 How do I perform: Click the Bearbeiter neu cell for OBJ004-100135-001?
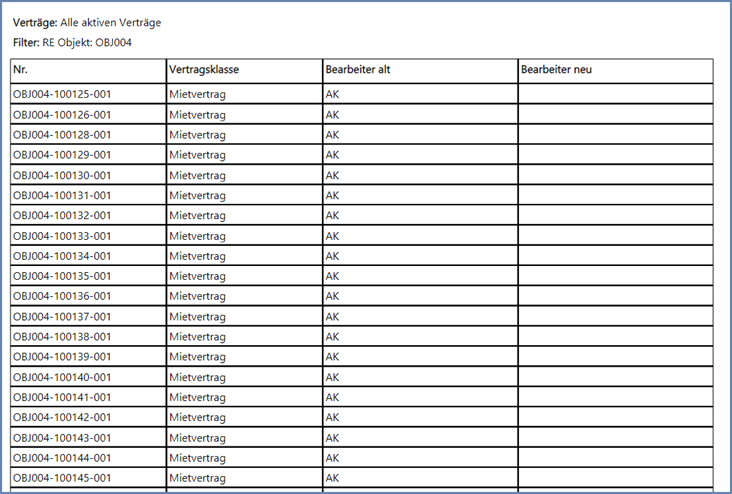[x=615, y=276]
